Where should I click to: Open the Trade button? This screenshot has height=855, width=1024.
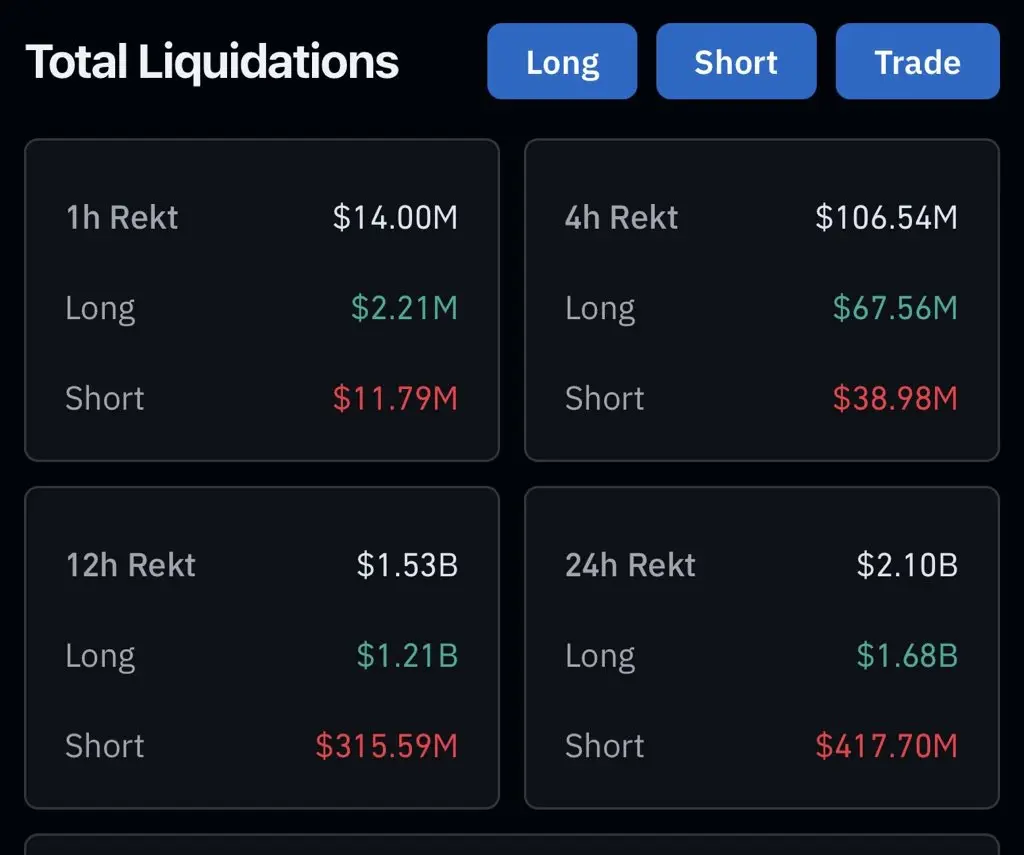click(x=917, y=62)
